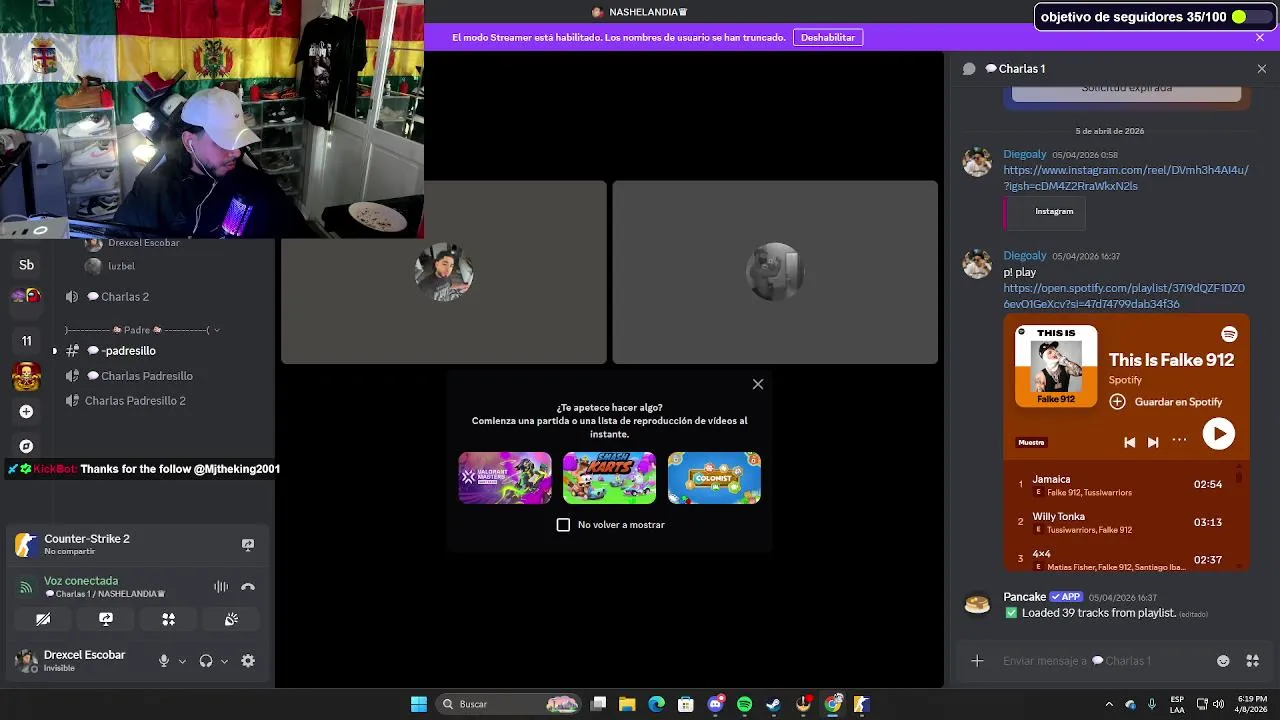Disable Streamer mode with Deshabilitar

tap(828, 37)
